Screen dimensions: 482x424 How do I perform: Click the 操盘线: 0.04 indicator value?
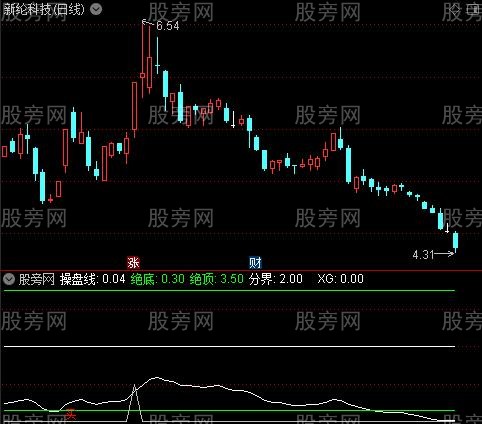coord(93,279)
